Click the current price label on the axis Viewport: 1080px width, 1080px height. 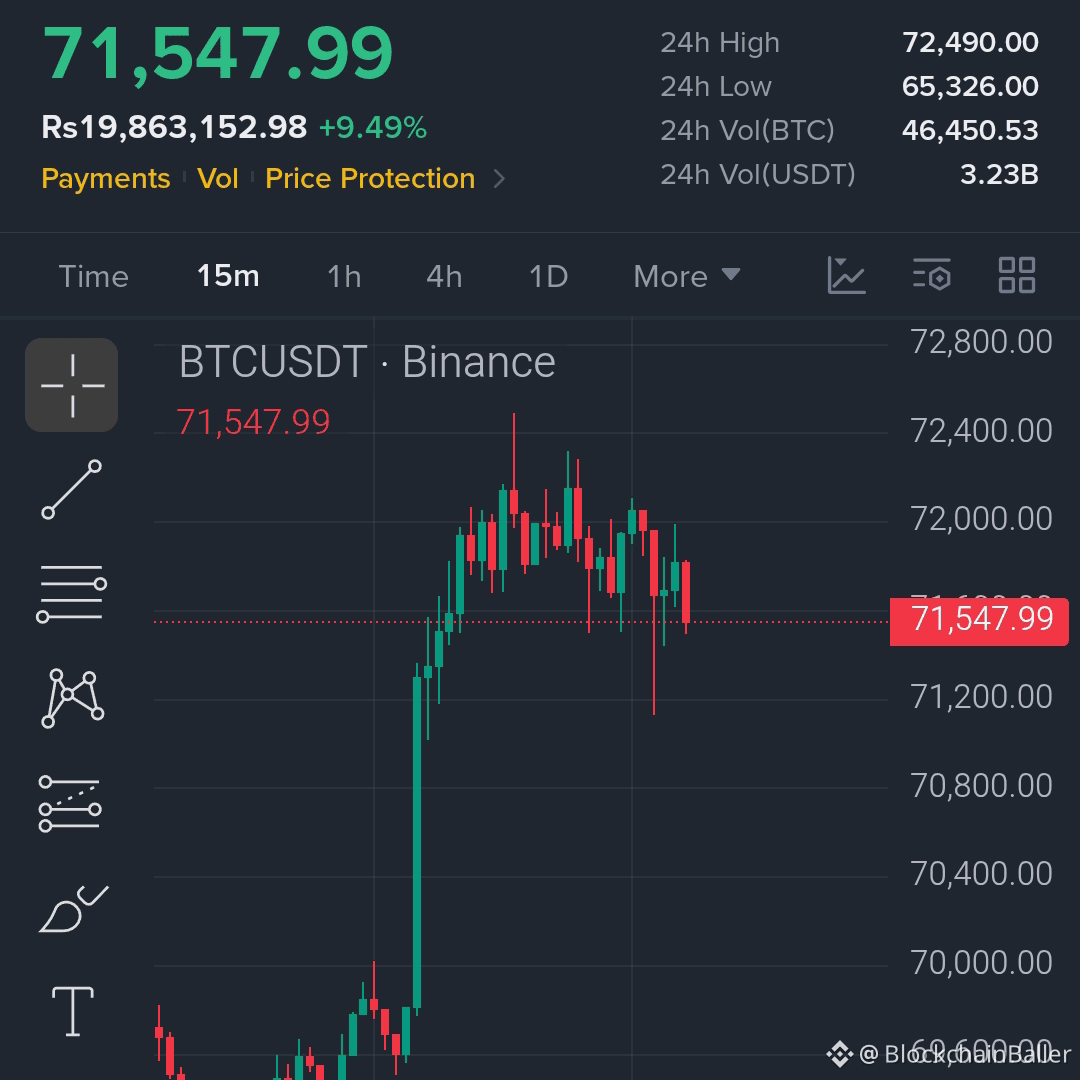[x=979, y=621]
